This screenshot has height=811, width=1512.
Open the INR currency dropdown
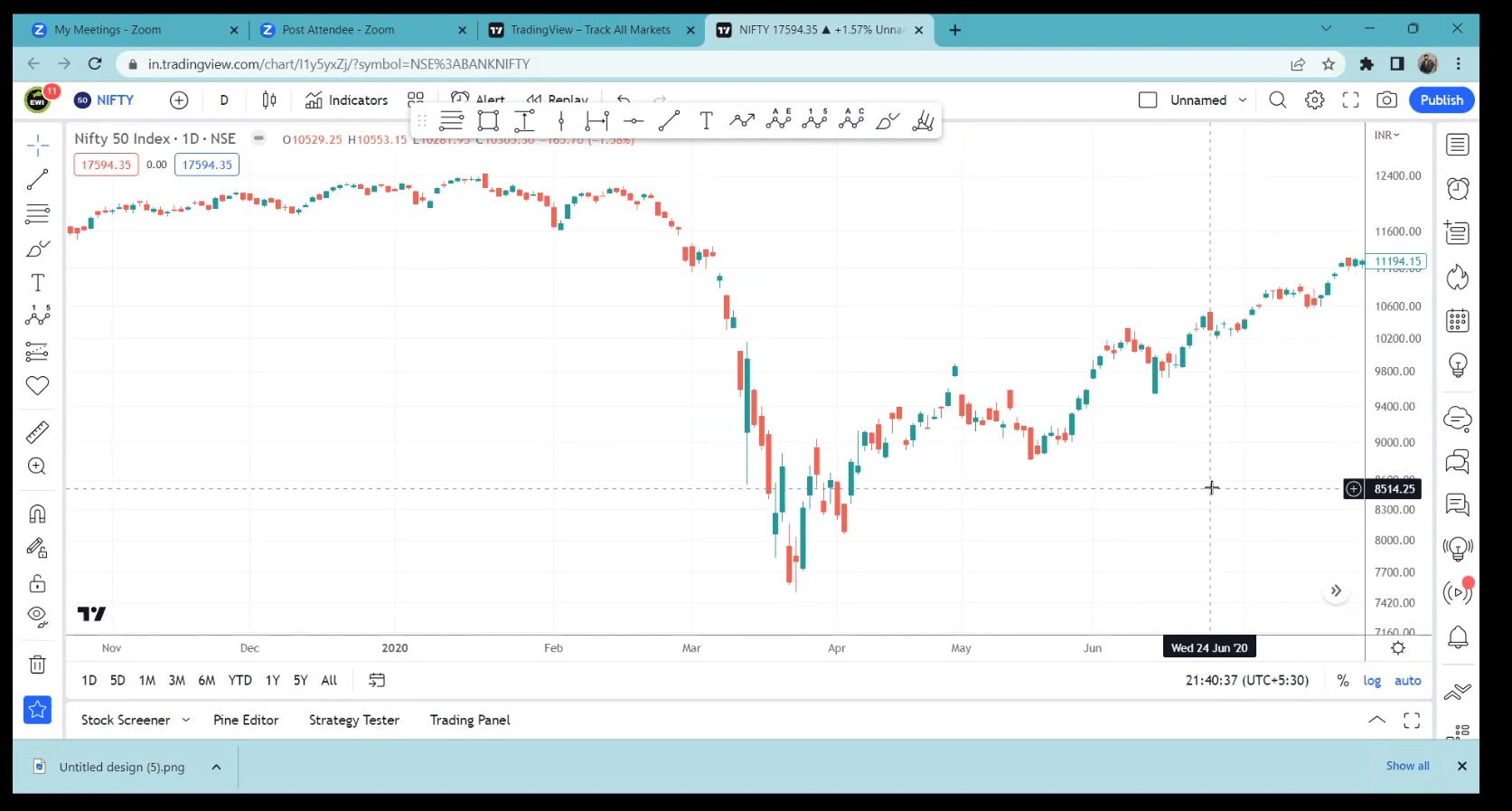1386,136
